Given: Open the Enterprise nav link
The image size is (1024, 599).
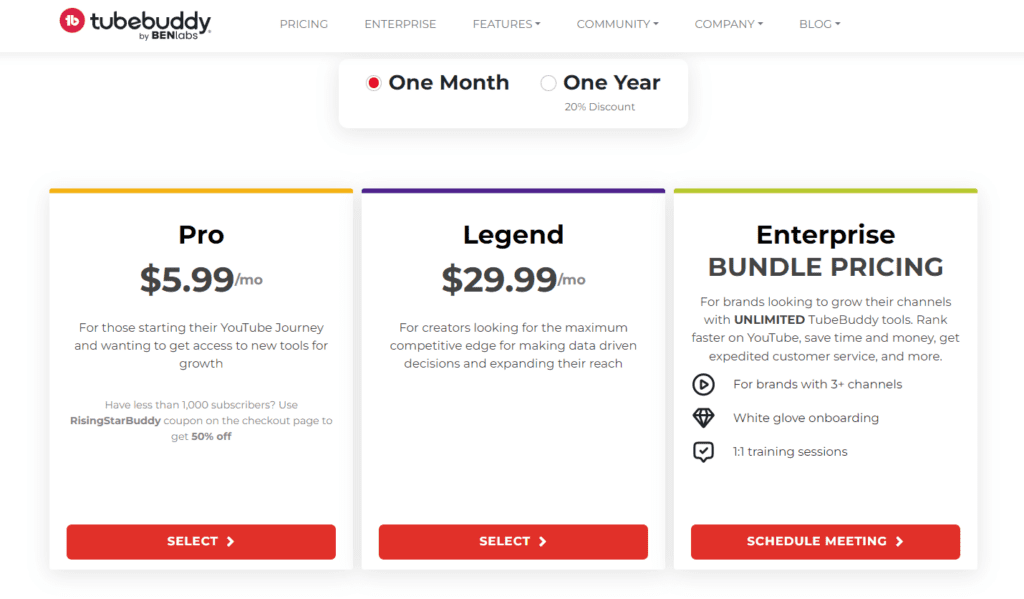Looking at the screenshot, I should tap(400, 24).
